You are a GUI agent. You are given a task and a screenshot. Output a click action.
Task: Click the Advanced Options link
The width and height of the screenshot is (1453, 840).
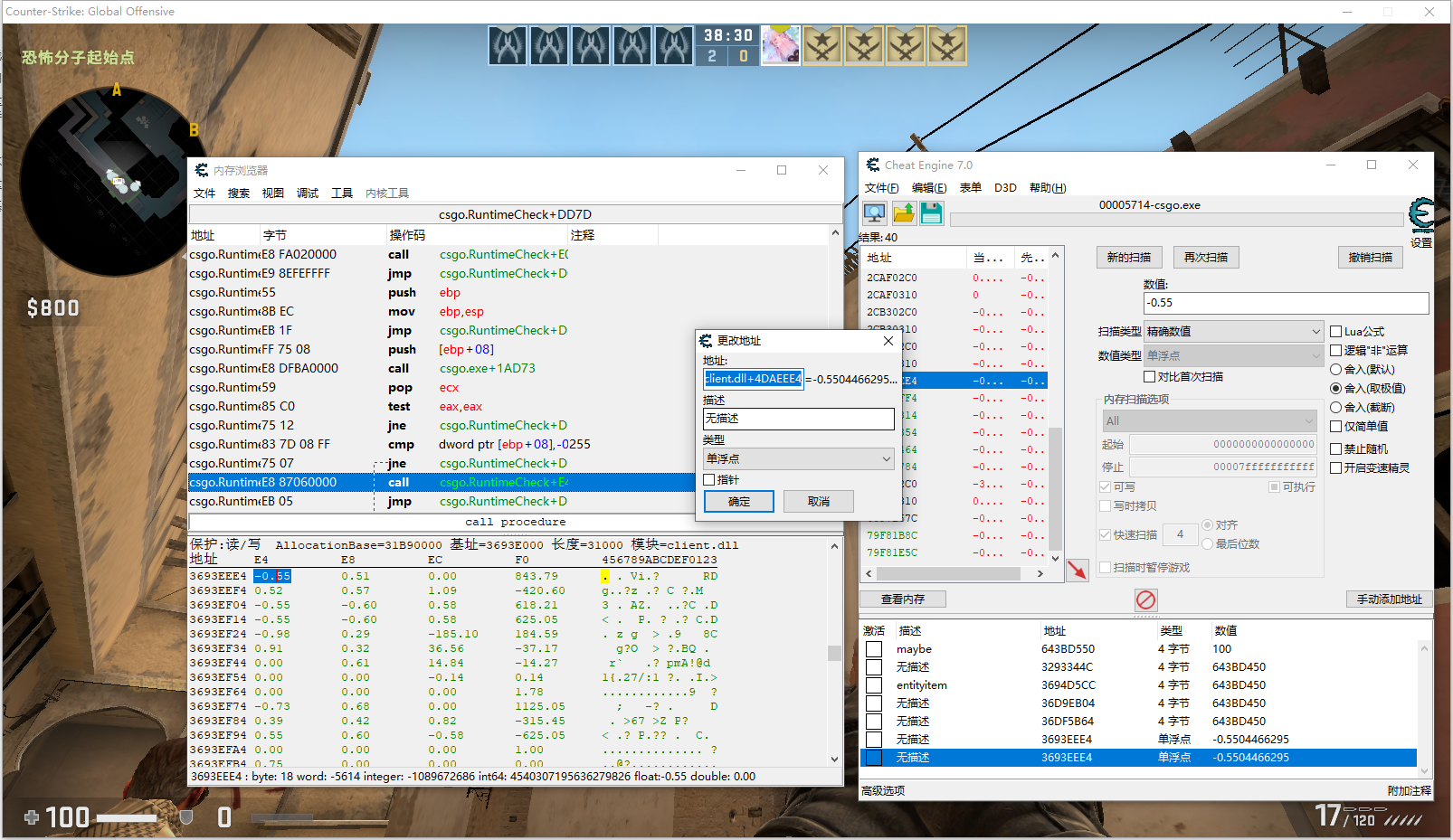coord(883,791)
